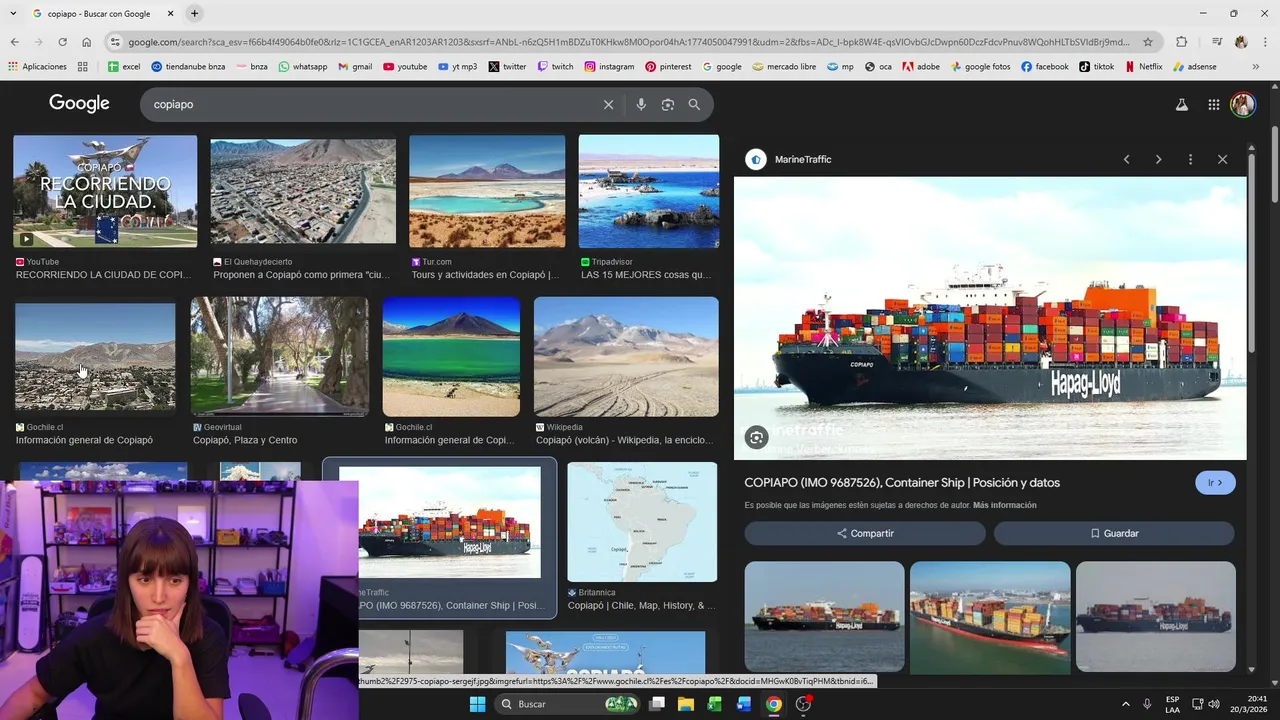Open the Geovirtual Plaza y Centro image
Image resolution: width=1280 pixels, height=720 pixels.
(x=279, y=356)
